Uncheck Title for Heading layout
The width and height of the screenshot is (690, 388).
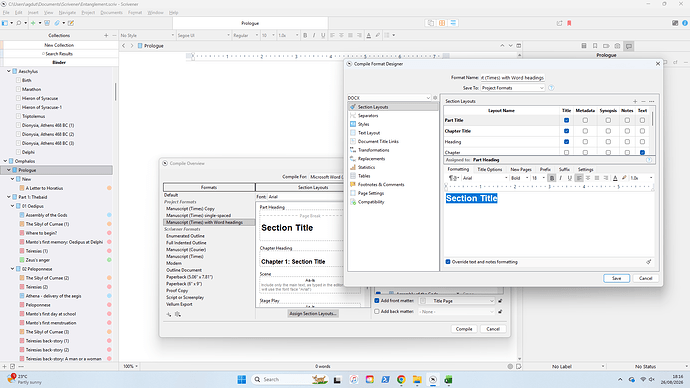(566, 142)
